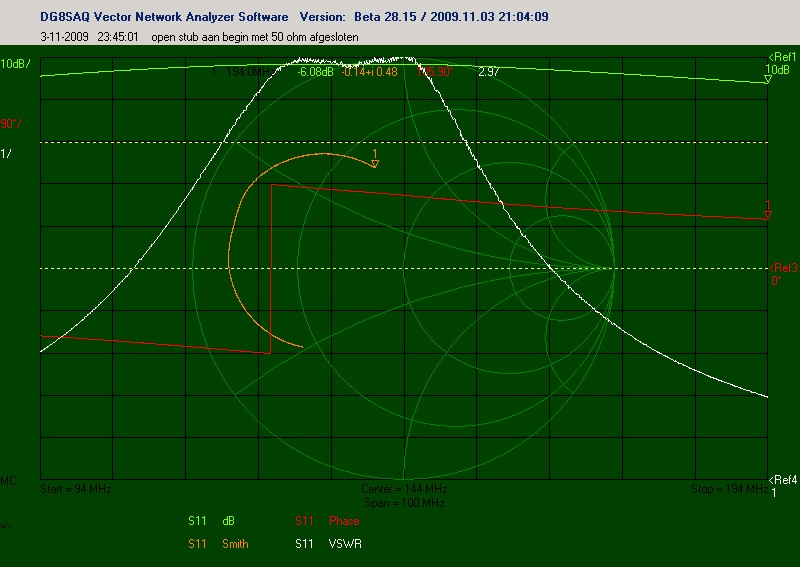800x567 pixels.
Task: Select marker 1 triangle on the red phase trace
Action: click(x=768, y=215)
